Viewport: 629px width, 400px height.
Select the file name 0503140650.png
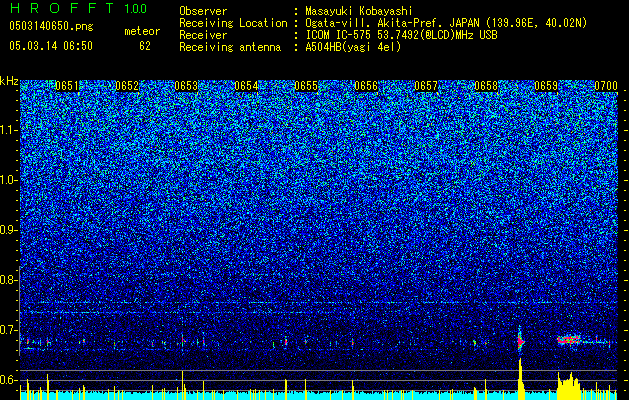(51, 26)
